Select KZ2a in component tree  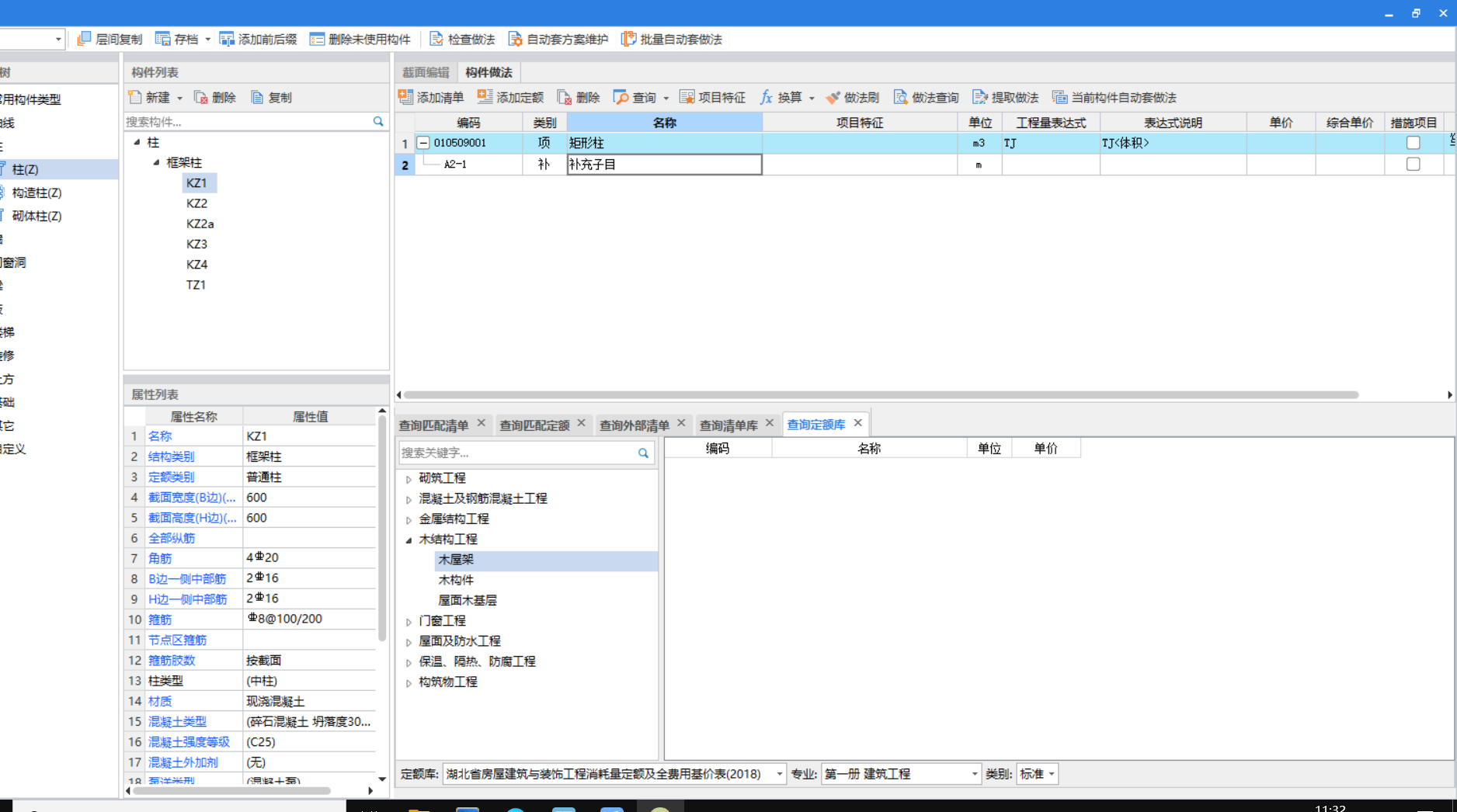[x=200, y=224]
